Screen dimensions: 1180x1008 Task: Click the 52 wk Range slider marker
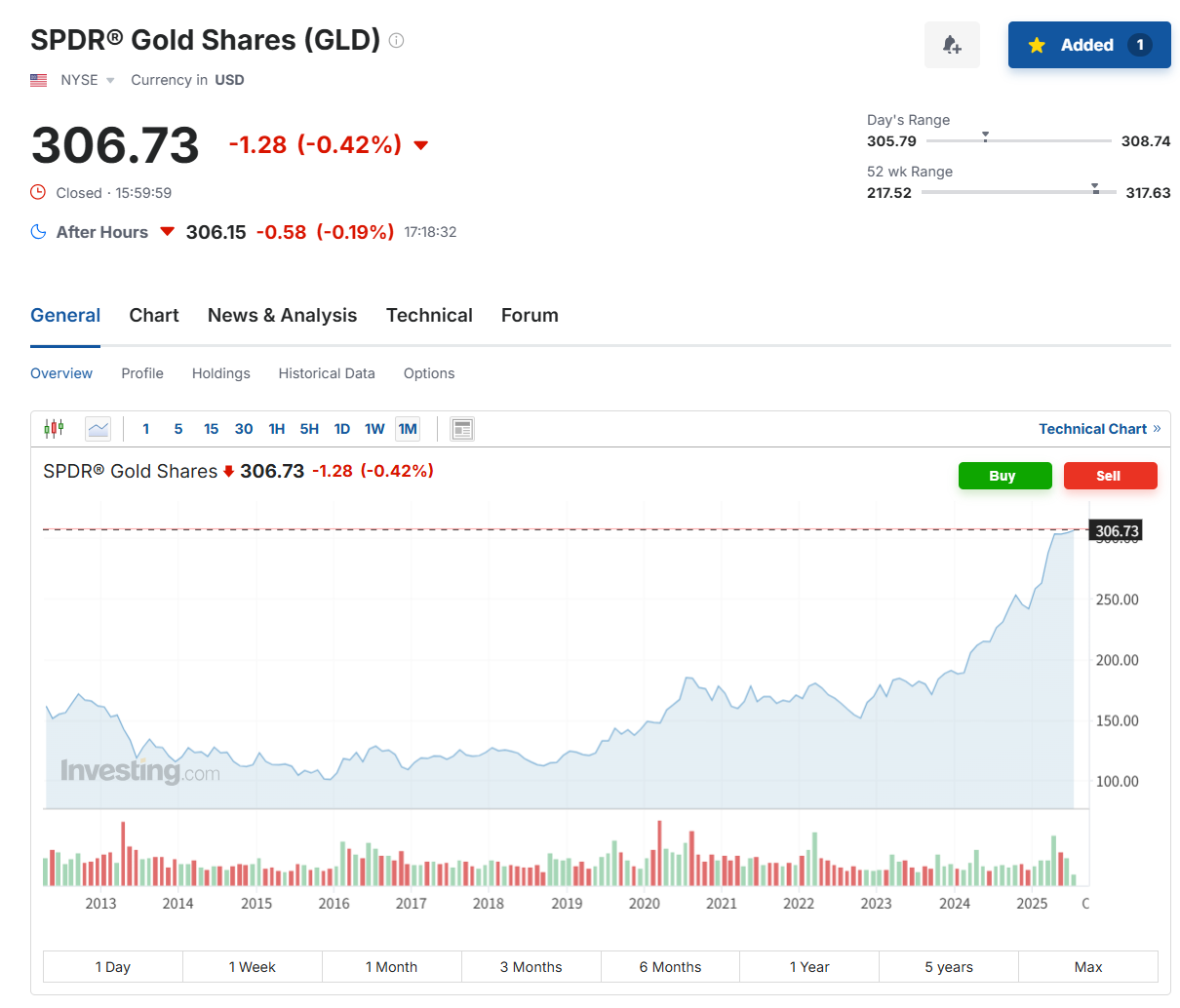click(1095, 188)
